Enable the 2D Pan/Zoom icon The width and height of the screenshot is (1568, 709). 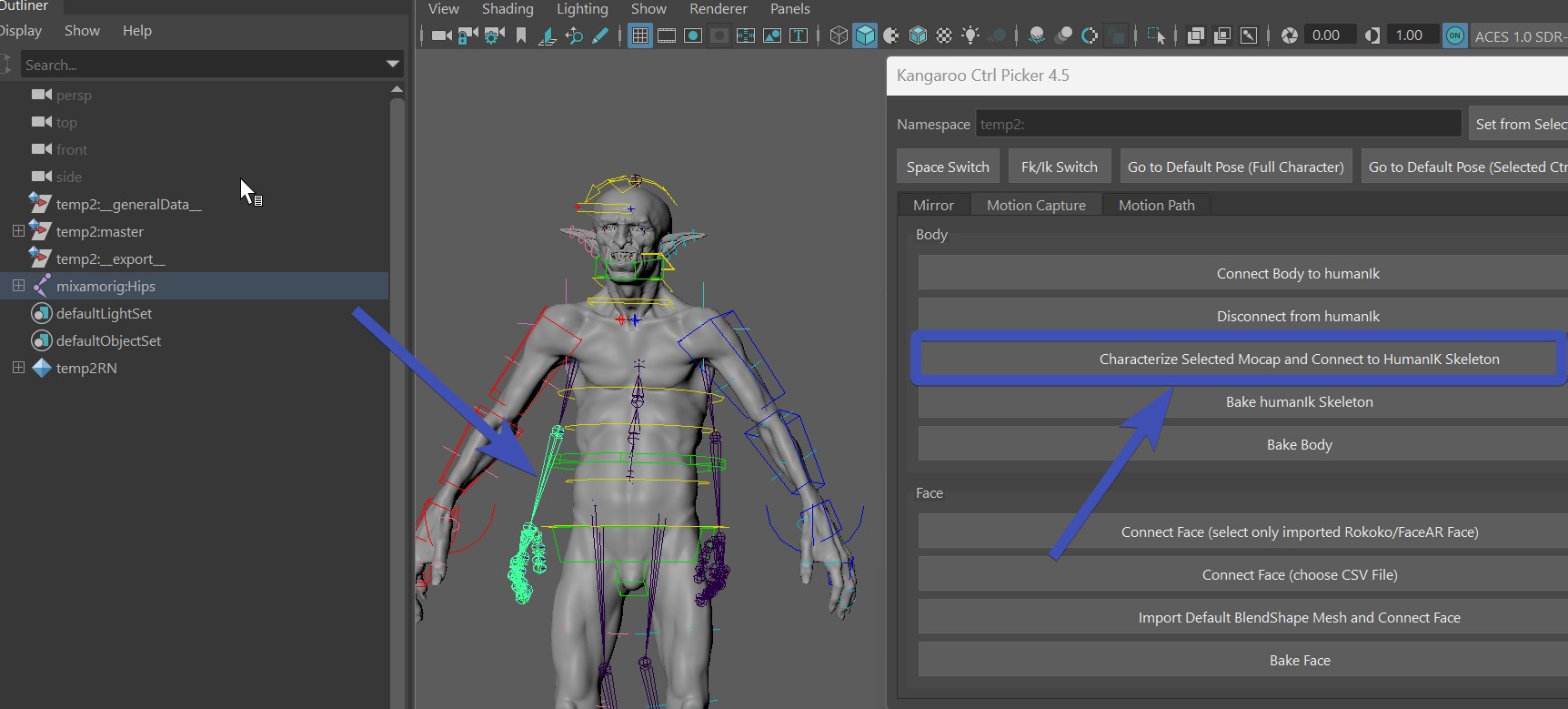pyautogui.click(x=574, y=35)
